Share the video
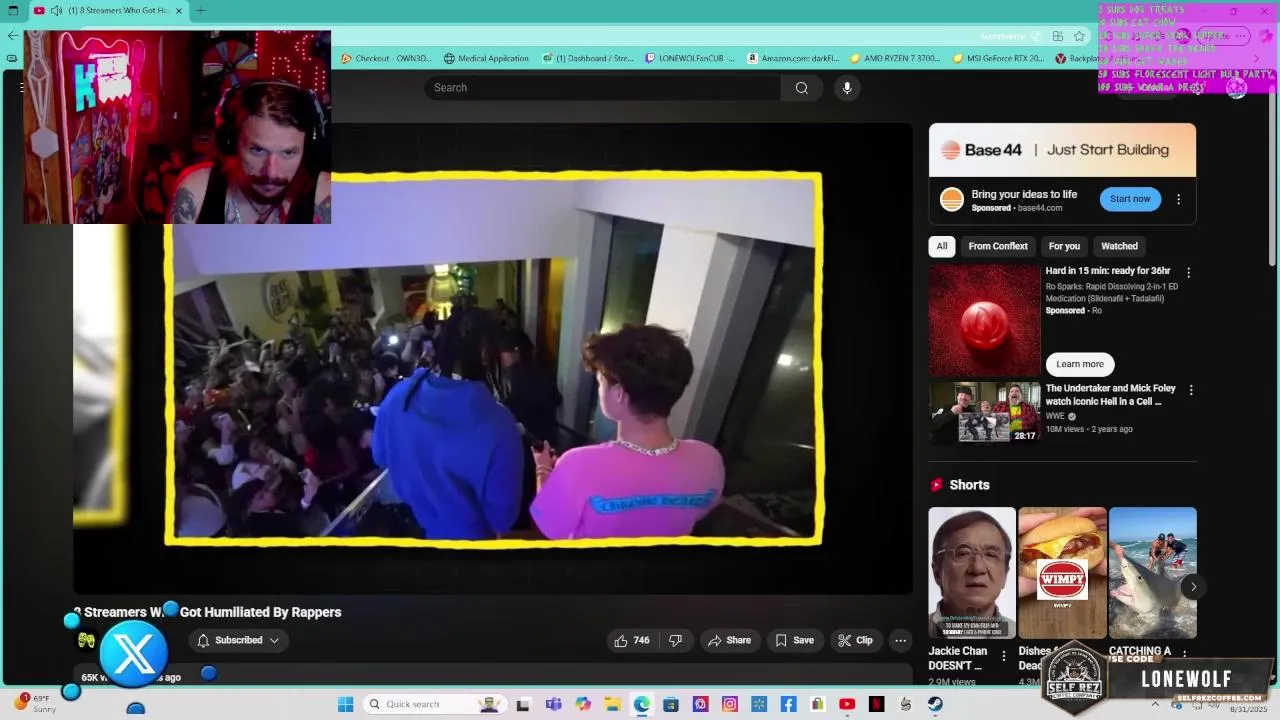Viewport: 1280px width, 720px height. [x=729, y=640]
